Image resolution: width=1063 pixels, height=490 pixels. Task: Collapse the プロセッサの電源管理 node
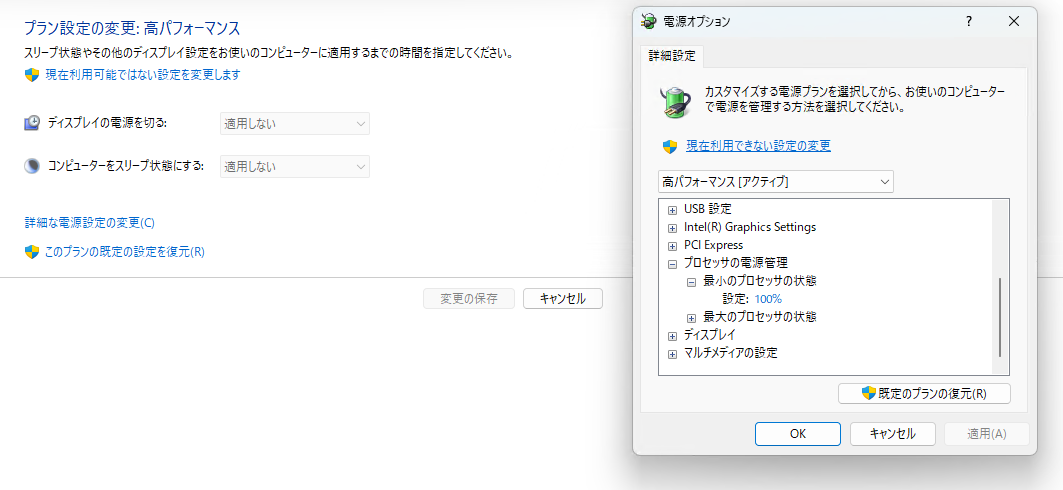[x=673, y=264]
